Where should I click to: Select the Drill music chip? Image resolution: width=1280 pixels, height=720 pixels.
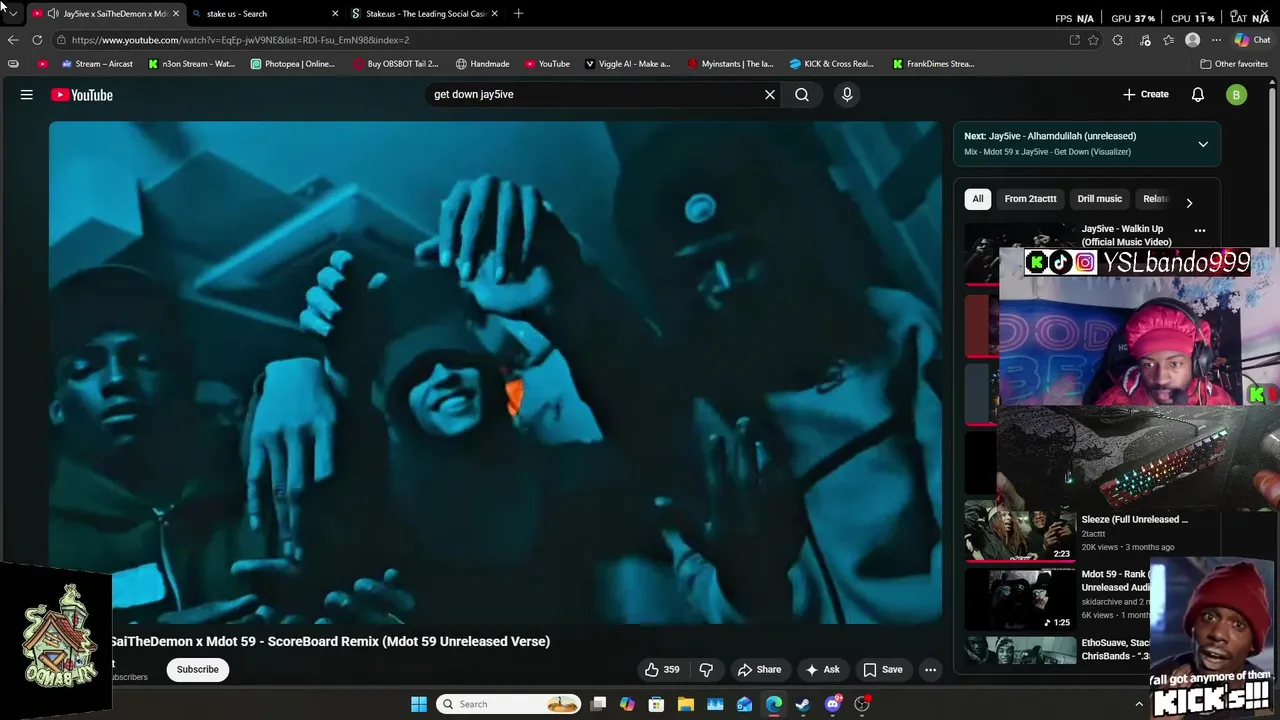[1099, 199]
